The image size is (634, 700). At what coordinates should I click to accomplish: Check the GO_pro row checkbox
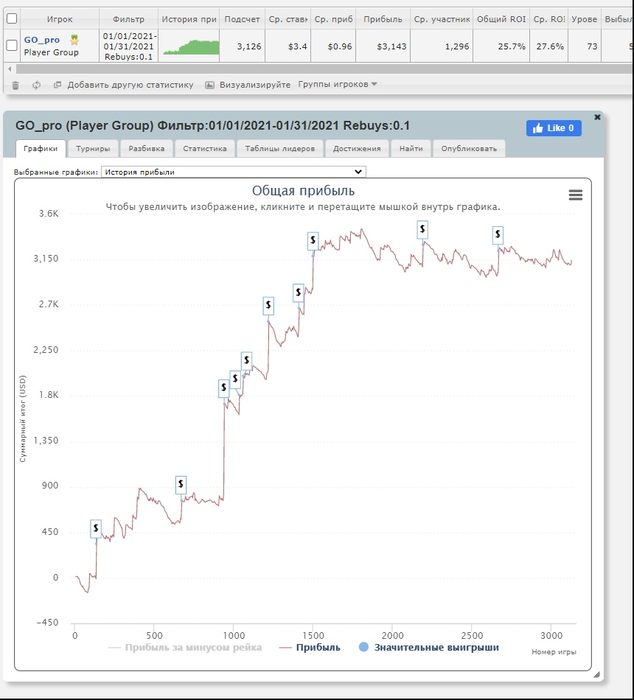pos(12,46)
